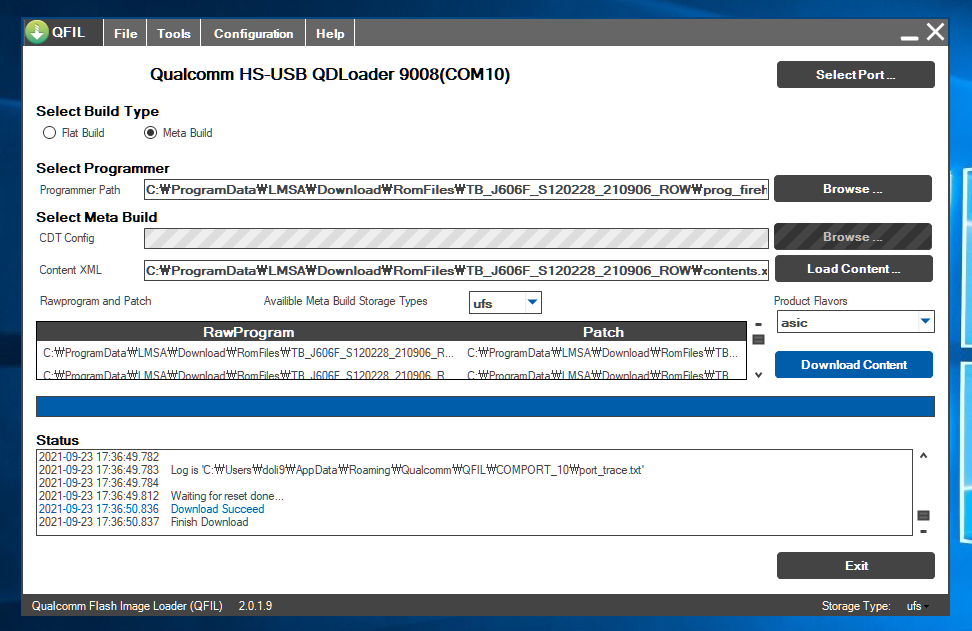Image resolution: width=972 pixels, height=631 pixels.
Task: Click the blue download progress bar
Action: pyautogui.click(x=485, y=407)
